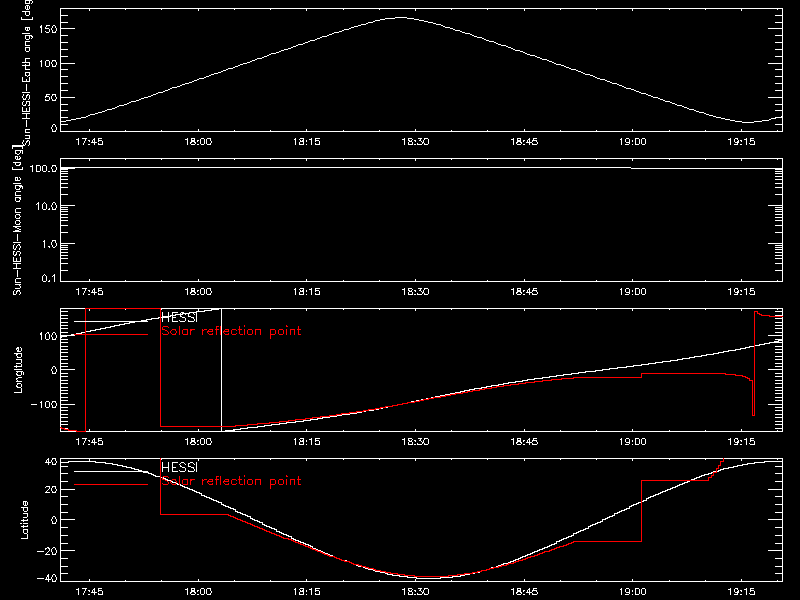This screenshot has height=600, width=800.
Task: Click 17:45 time label under Moon angle plot
Action: 89,292
